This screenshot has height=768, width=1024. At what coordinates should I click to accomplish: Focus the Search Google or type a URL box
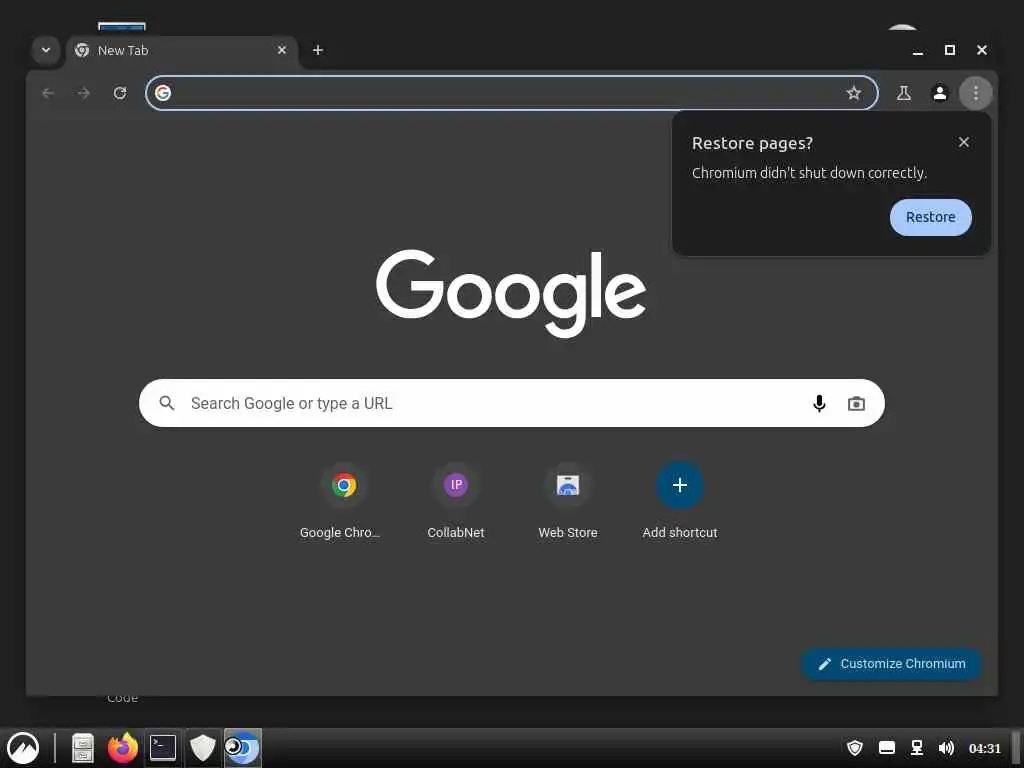coord(511,403)
